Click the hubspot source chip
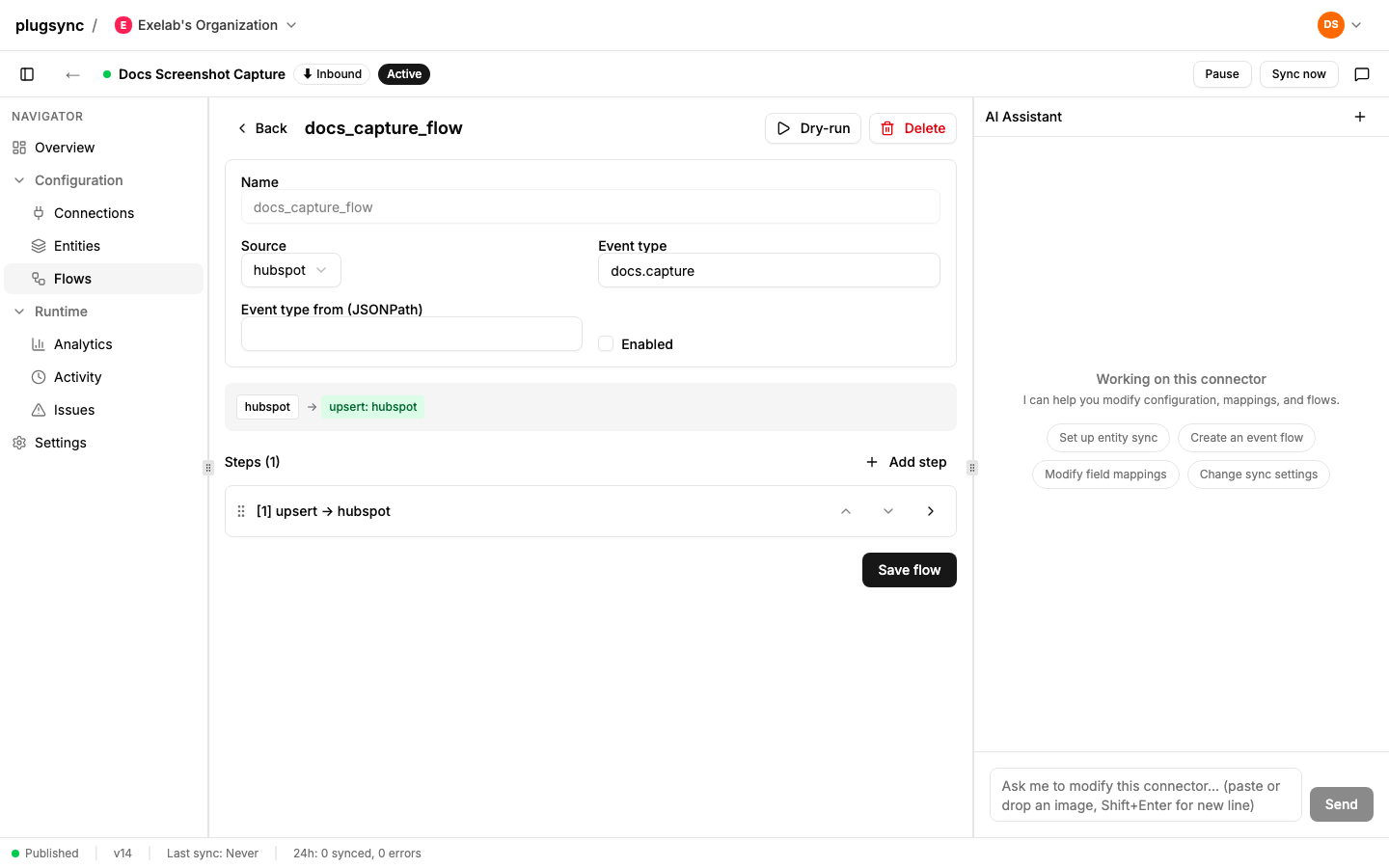The height and width of the screenshot is (868, 1389). (x=267, y=407)
